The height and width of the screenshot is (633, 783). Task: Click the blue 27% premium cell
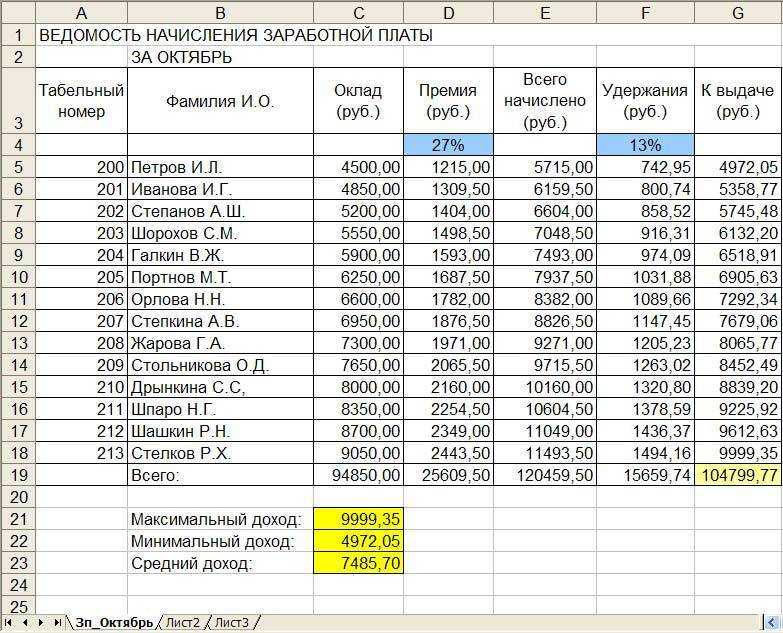(x=448, y=145)
